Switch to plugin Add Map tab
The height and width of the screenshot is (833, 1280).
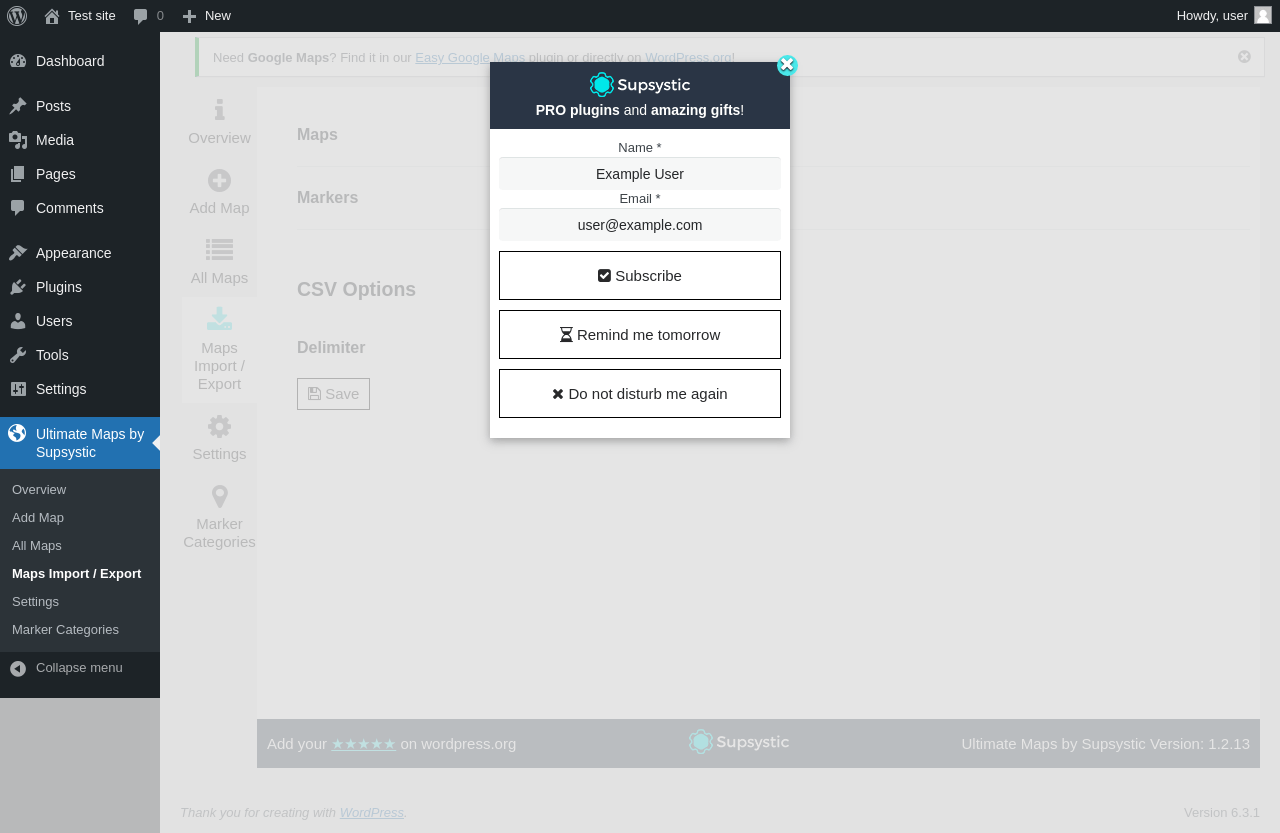(x=219, y=192)
